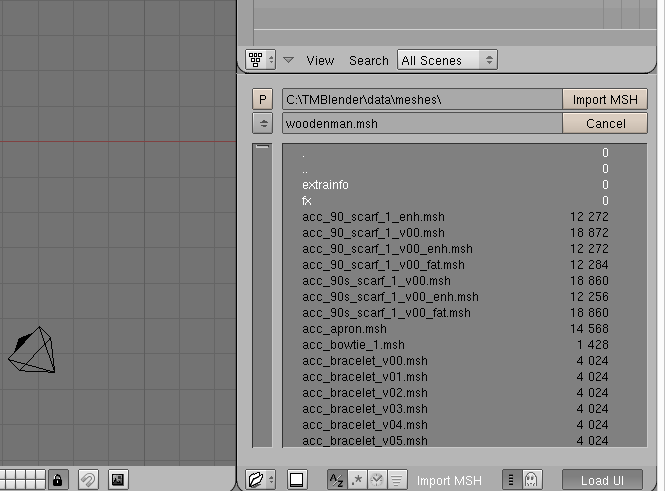Open the View menu
This screenshot has width=665, height=491.
[x=320, y=61]
